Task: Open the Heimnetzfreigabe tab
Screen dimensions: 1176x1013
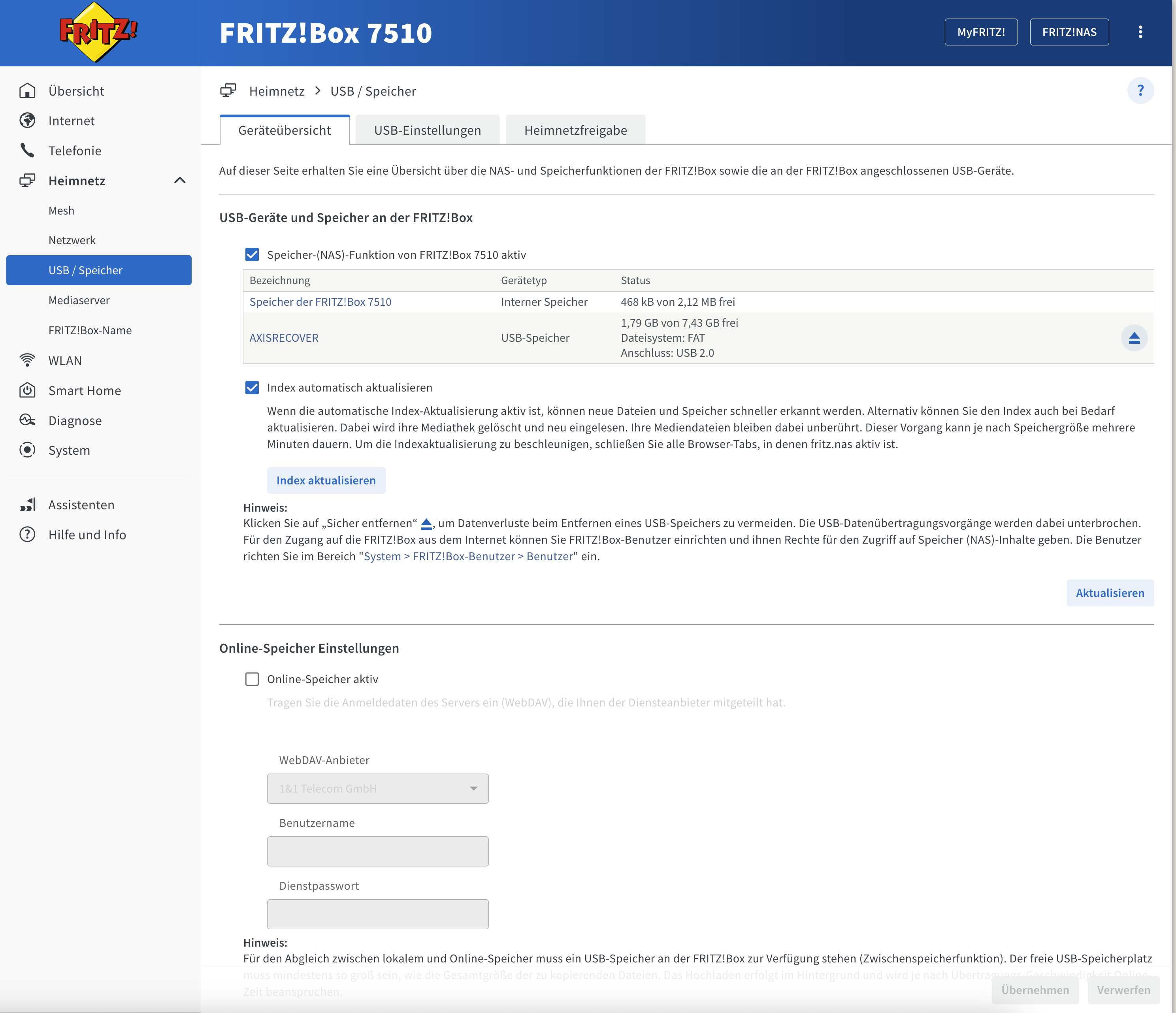Action: [x=575, y=130]
